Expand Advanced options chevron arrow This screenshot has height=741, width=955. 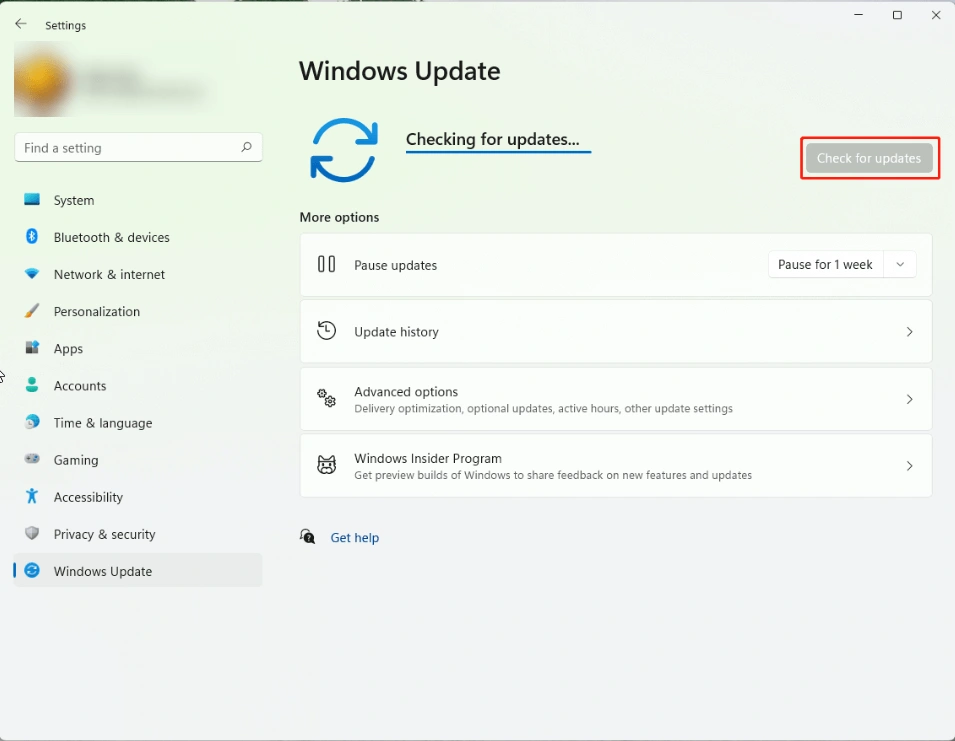pyautogui.click(x=908, y=399)
